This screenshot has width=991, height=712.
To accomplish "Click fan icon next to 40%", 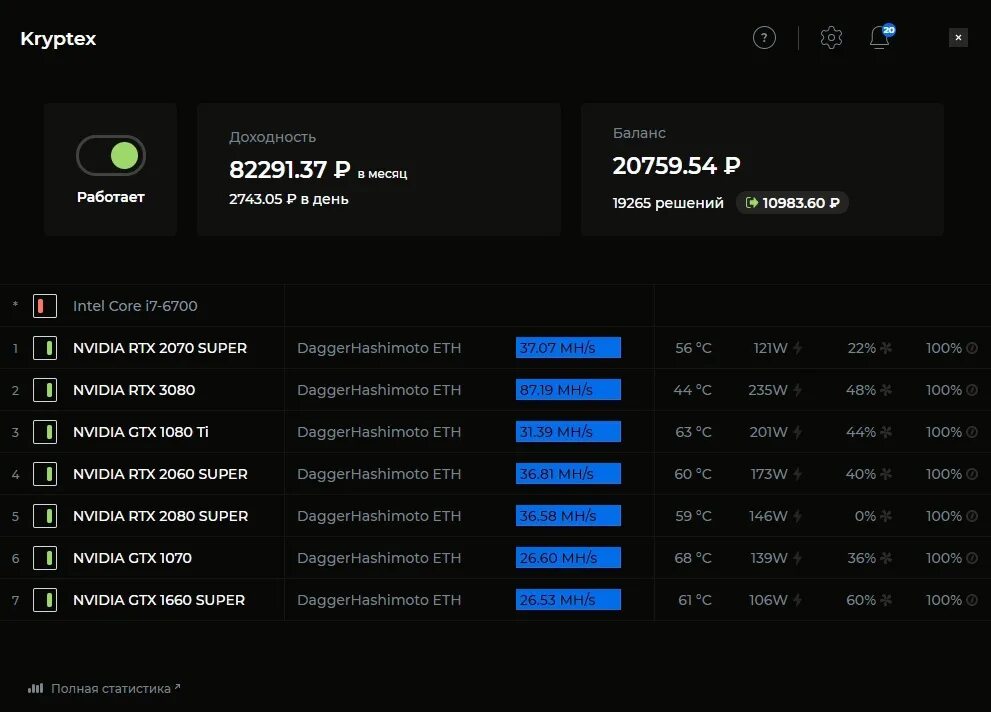I will coord(886,474).
